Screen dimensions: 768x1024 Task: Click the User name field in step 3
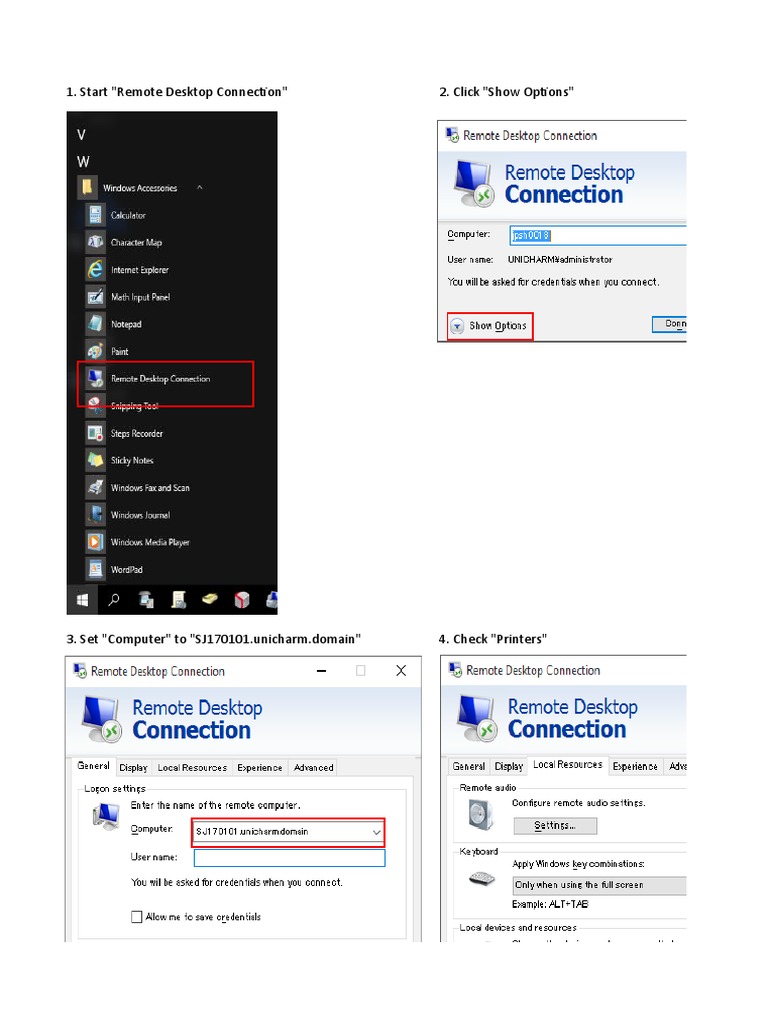(289, 857)
